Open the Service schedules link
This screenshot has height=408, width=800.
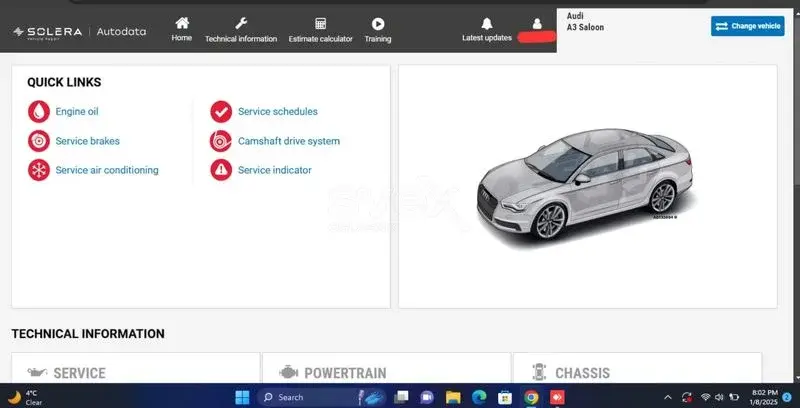tap(278, 112)
